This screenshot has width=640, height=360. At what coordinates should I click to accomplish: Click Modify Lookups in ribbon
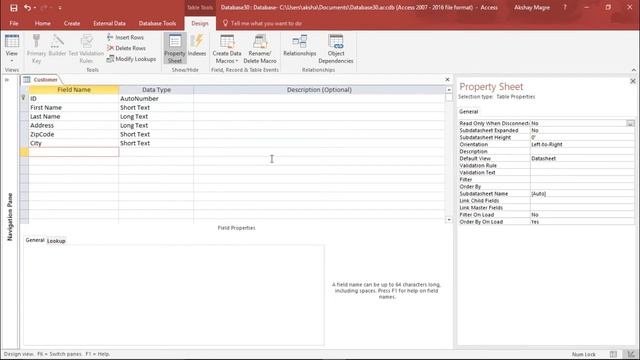coord(131,59)
